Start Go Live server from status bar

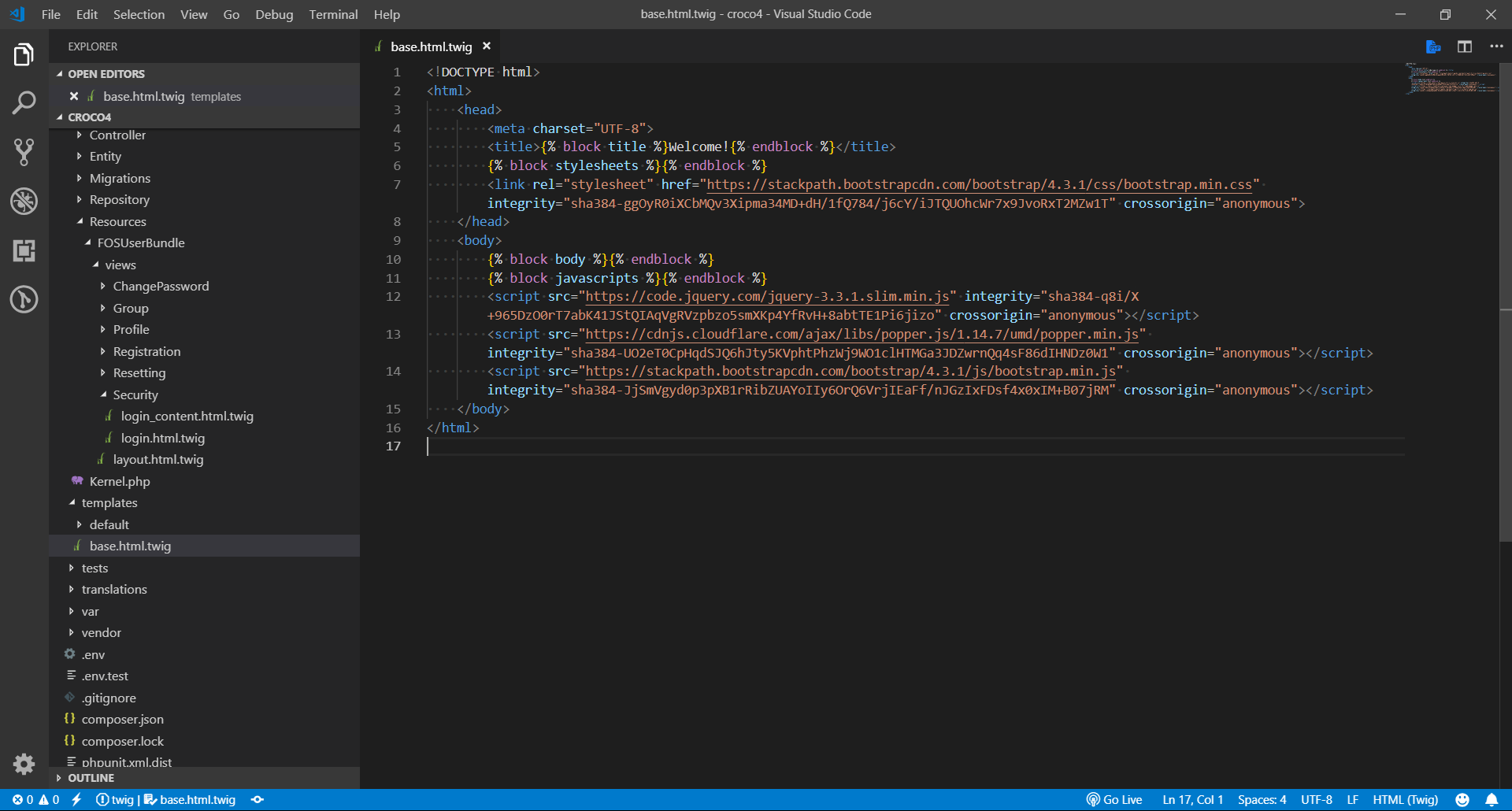(x=1114, y=800)
